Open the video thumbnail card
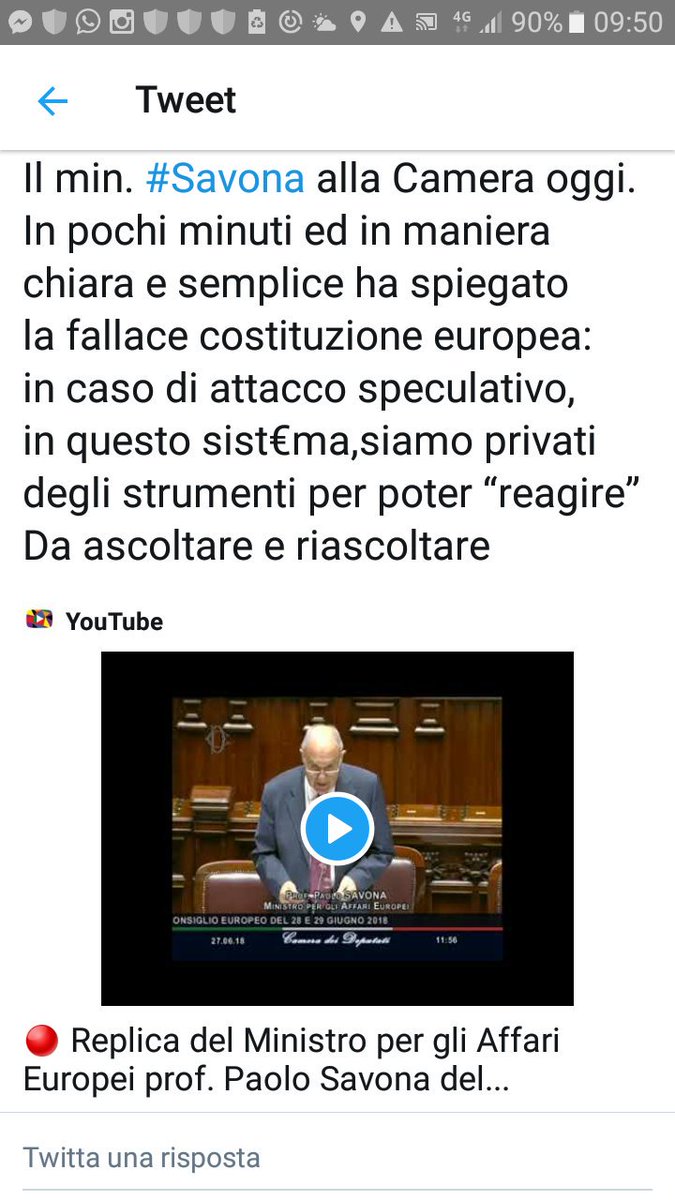 point(337,828)
